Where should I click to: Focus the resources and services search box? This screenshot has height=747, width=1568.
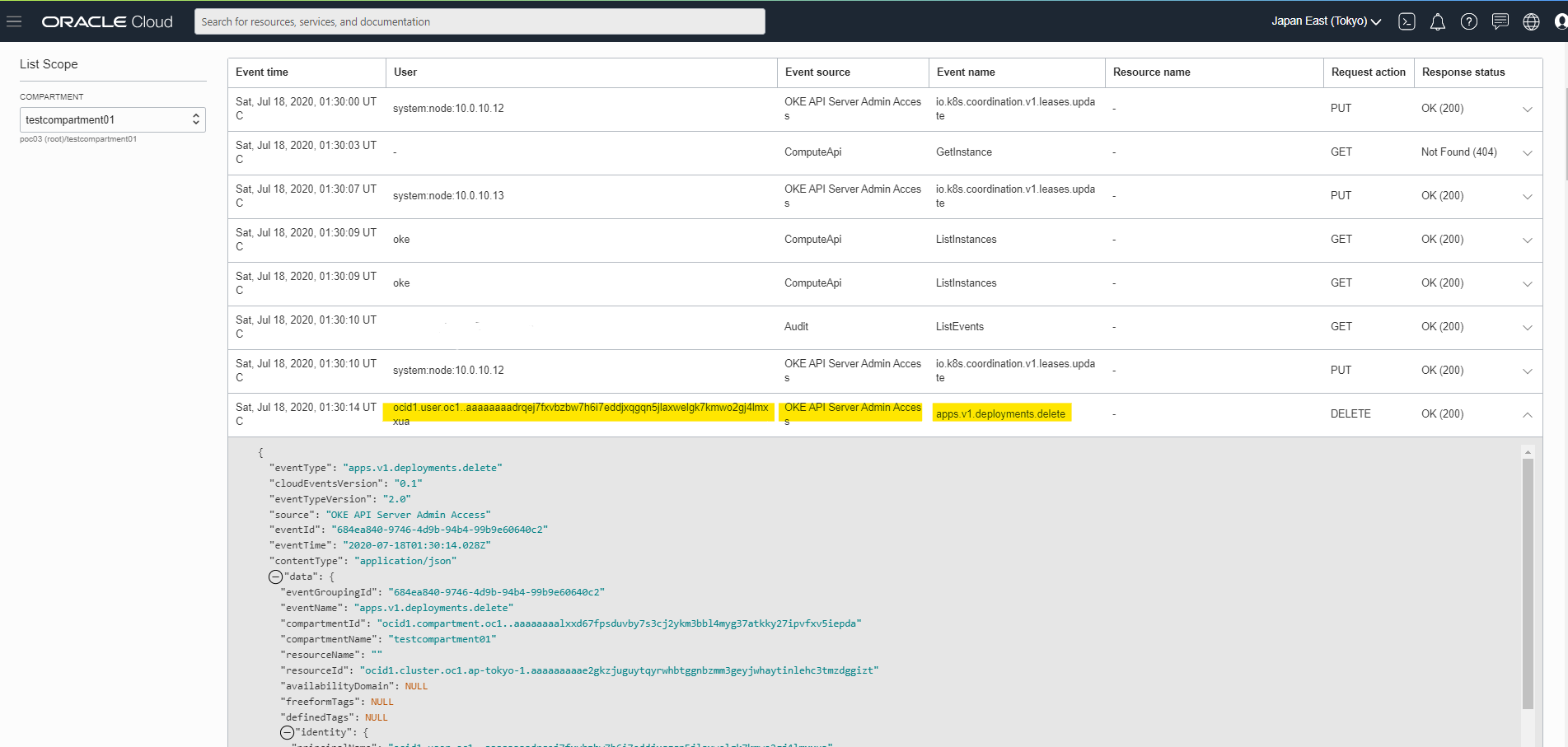click(x=480, y=21)
